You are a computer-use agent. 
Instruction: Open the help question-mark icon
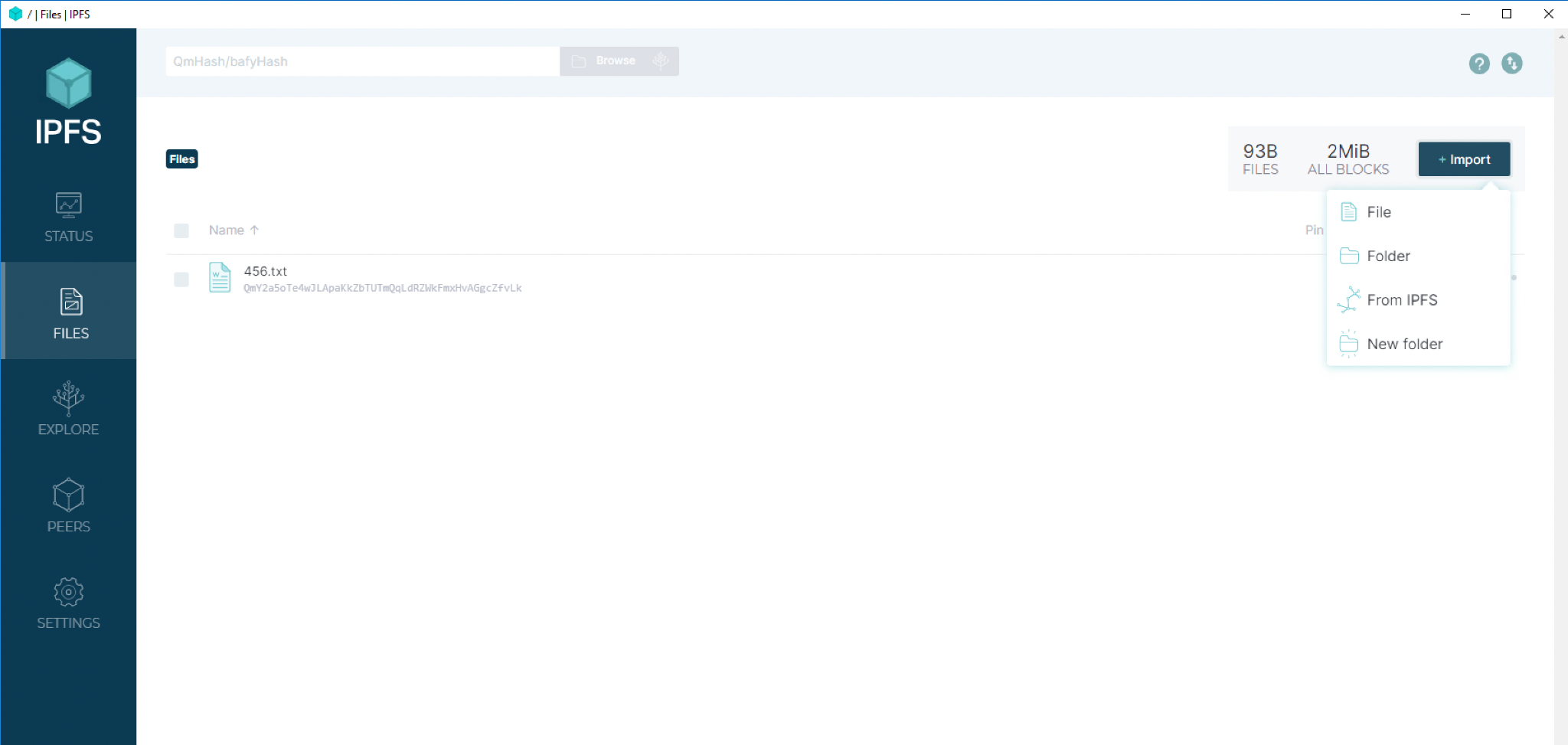1478,64
